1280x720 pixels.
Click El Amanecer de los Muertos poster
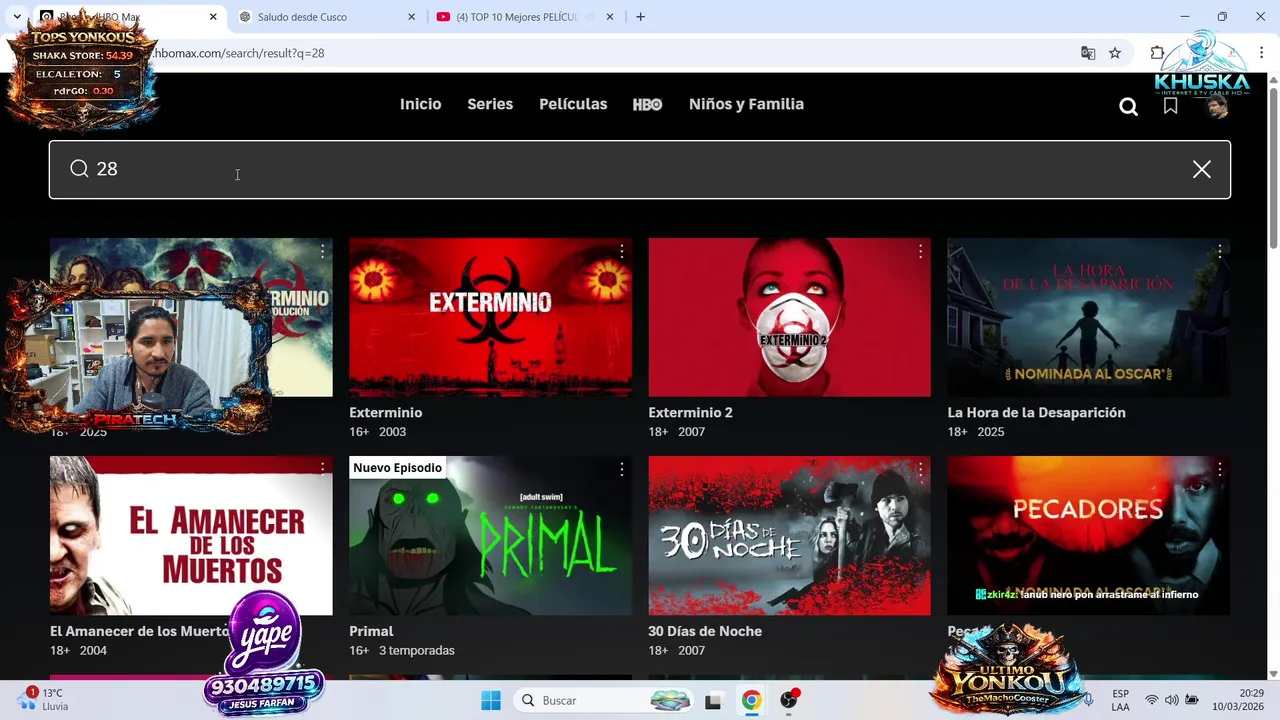click(191, 535)
